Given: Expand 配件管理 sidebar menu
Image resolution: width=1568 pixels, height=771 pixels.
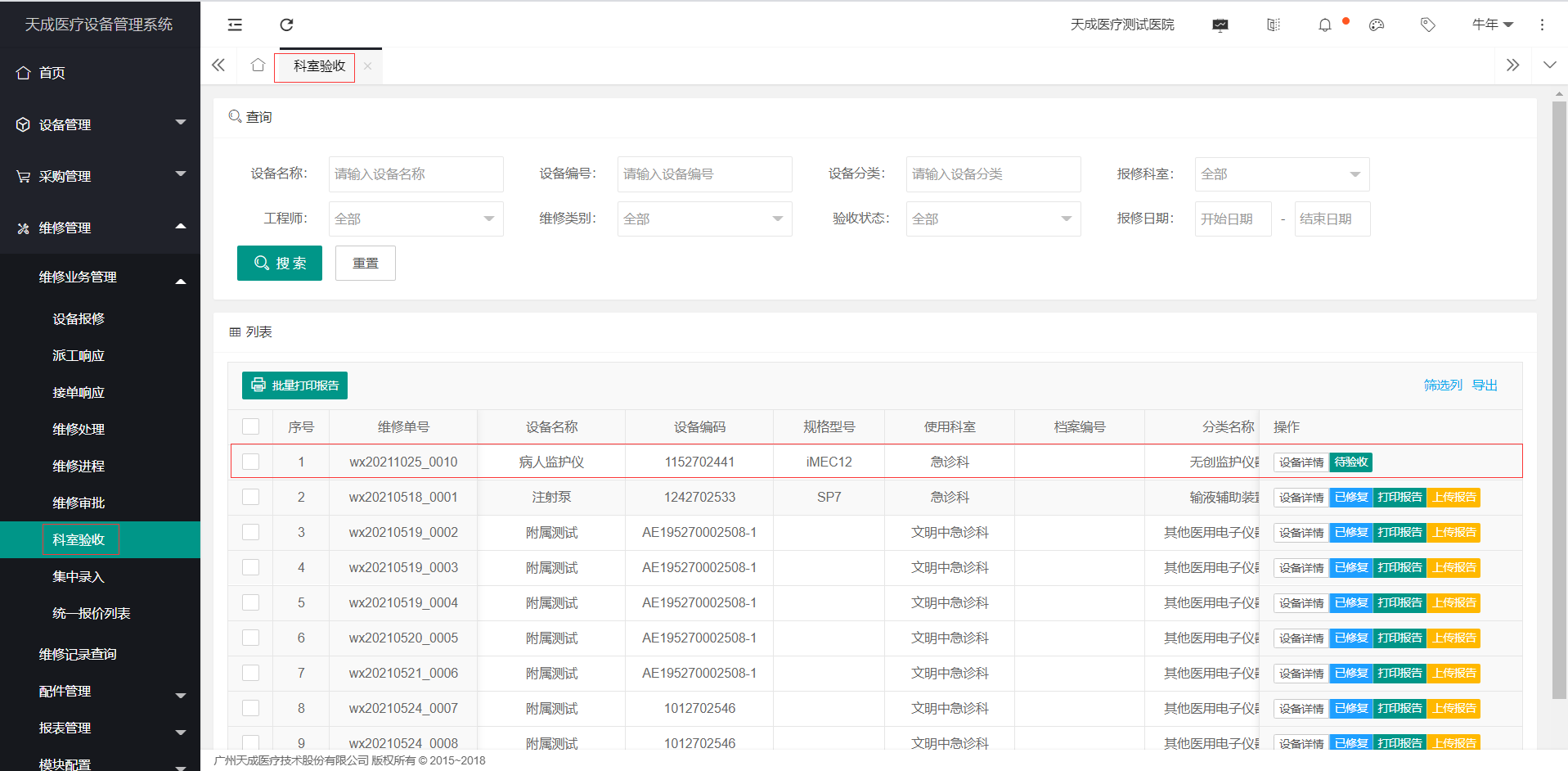Looking at the screenshot, I should click(x=100, y=692).
